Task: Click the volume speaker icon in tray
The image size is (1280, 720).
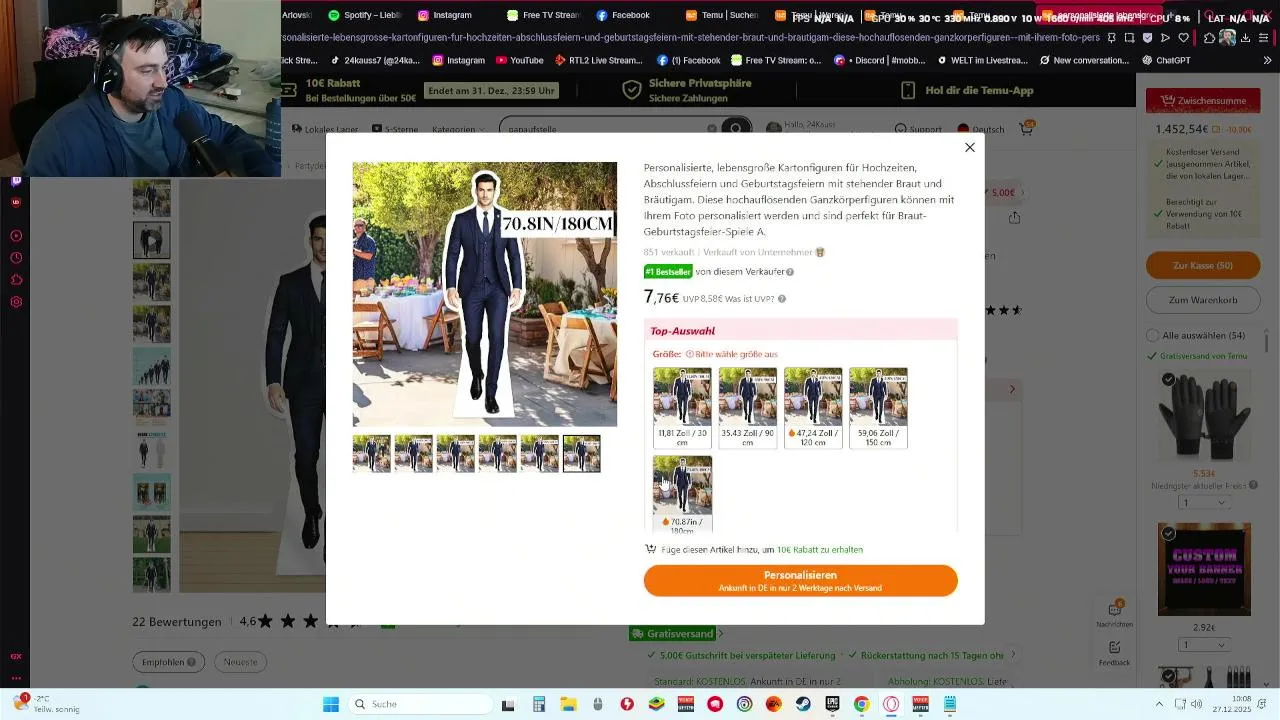Action: (1197, 704)
